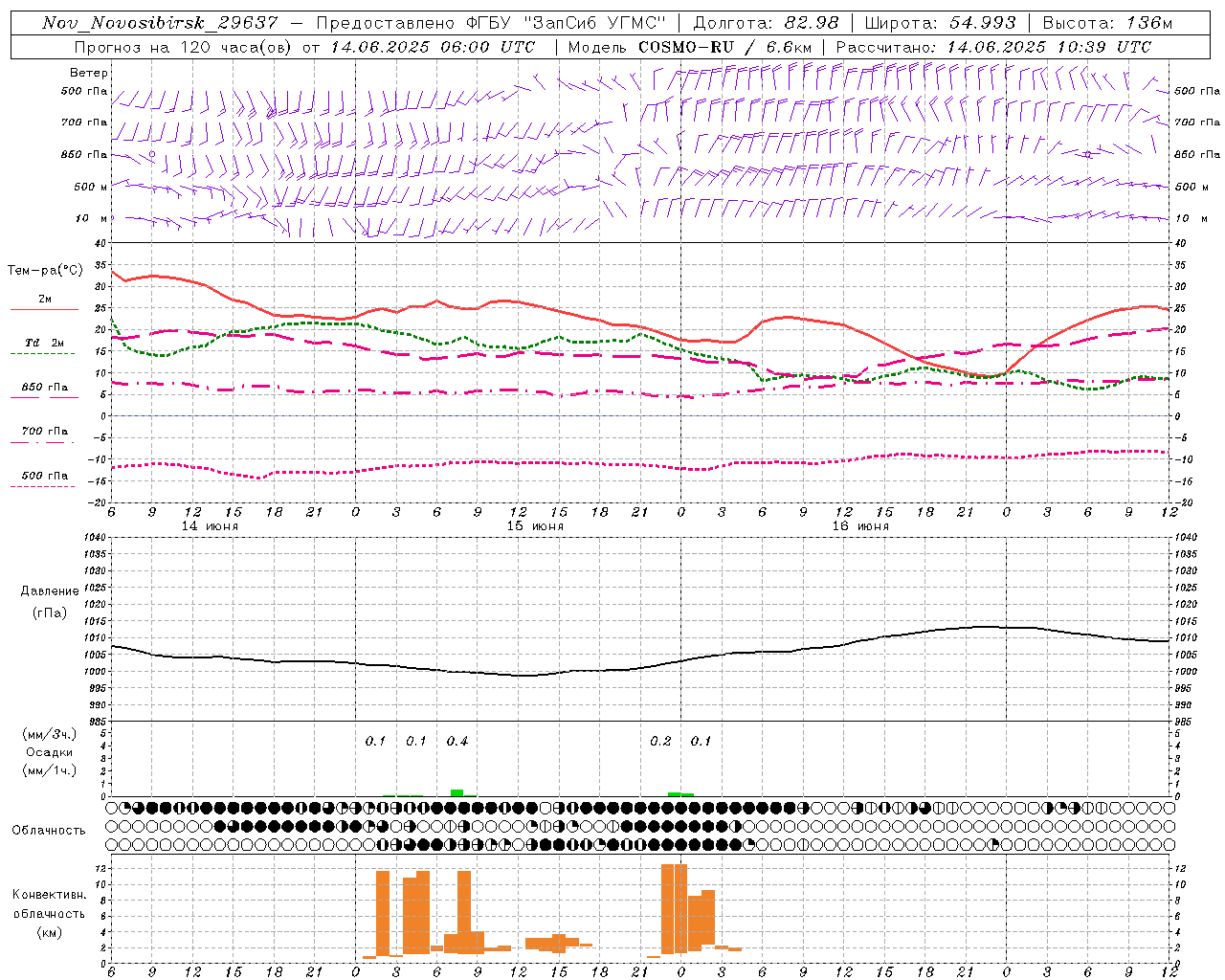Select the Тем-ра(°C) panel label
The height and width of the screenshot is (980, 1225).
(45, 271)
